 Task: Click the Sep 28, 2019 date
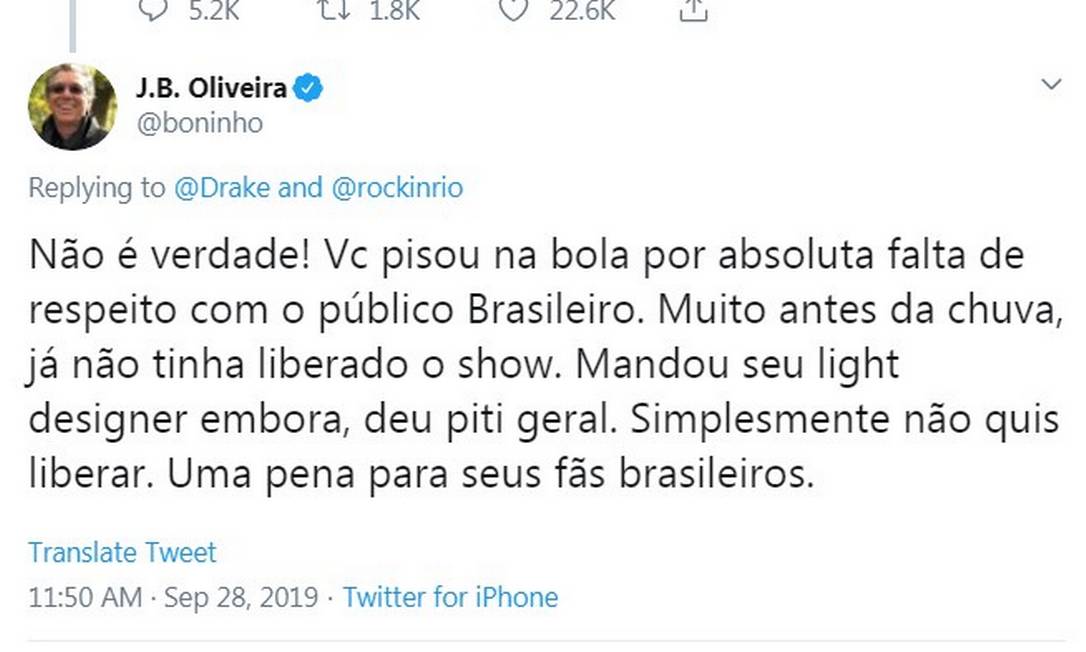241,598
